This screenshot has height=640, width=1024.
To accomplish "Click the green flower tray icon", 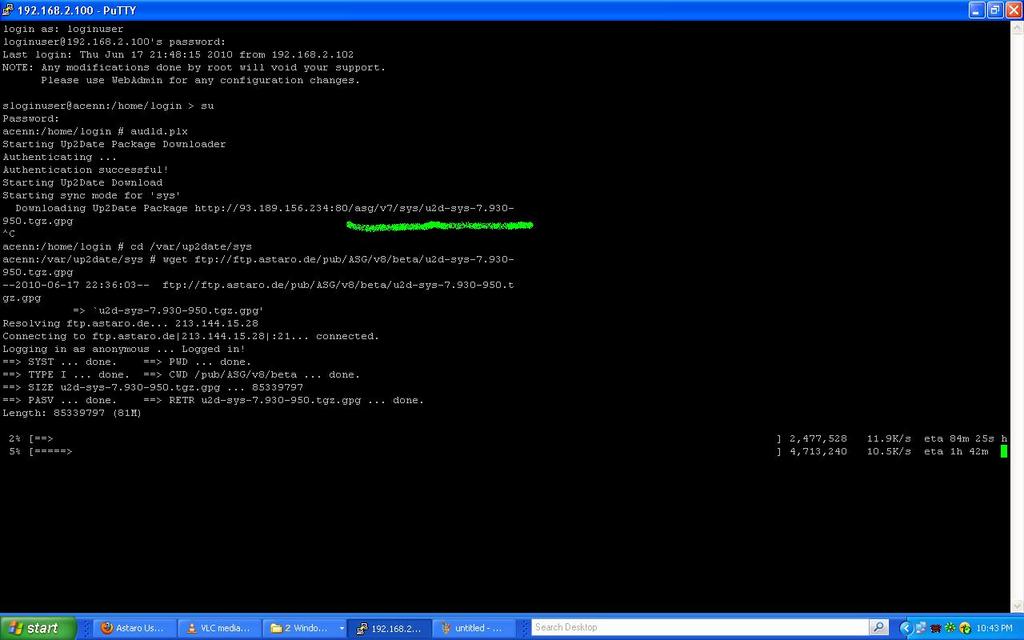I will tap(950, 628).
